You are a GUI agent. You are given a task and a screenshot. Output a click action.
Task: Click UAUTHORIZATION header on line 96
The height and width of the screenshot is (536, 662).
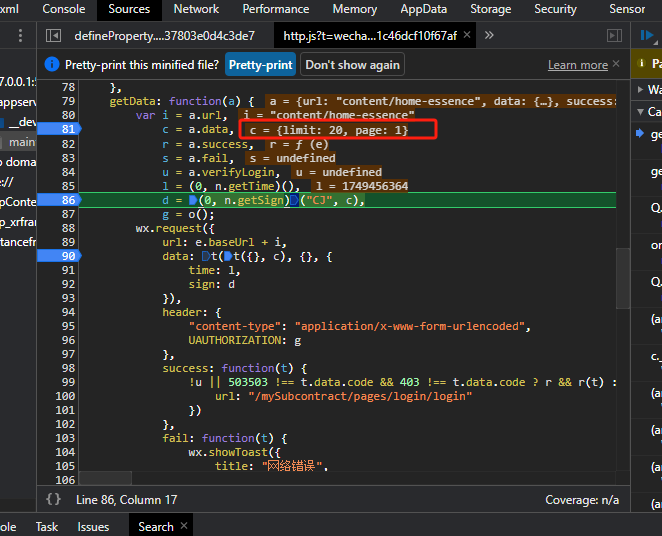[x=235, y=340]
